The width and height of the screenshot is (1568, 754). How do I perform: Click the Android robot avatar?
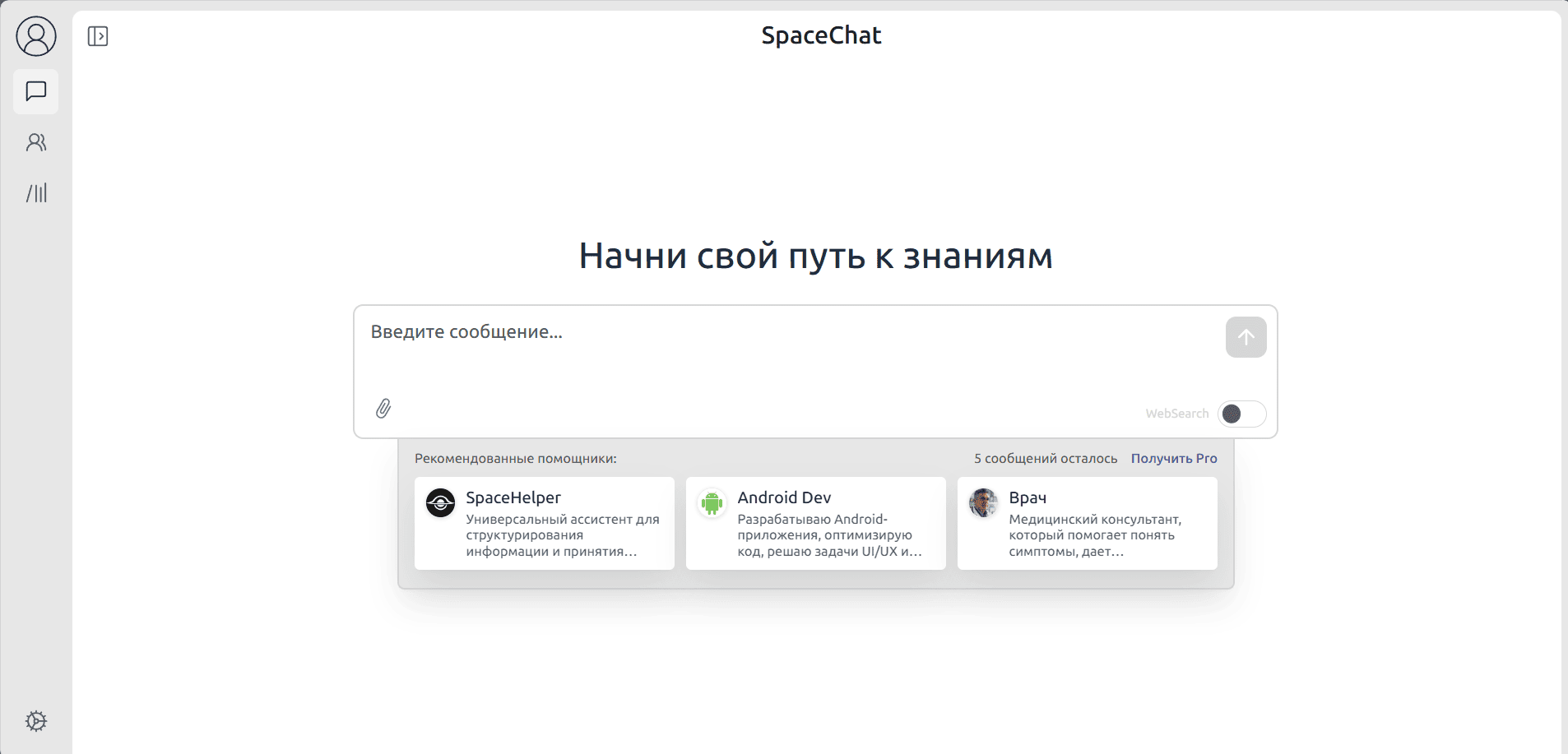click(x=712, y=502)
